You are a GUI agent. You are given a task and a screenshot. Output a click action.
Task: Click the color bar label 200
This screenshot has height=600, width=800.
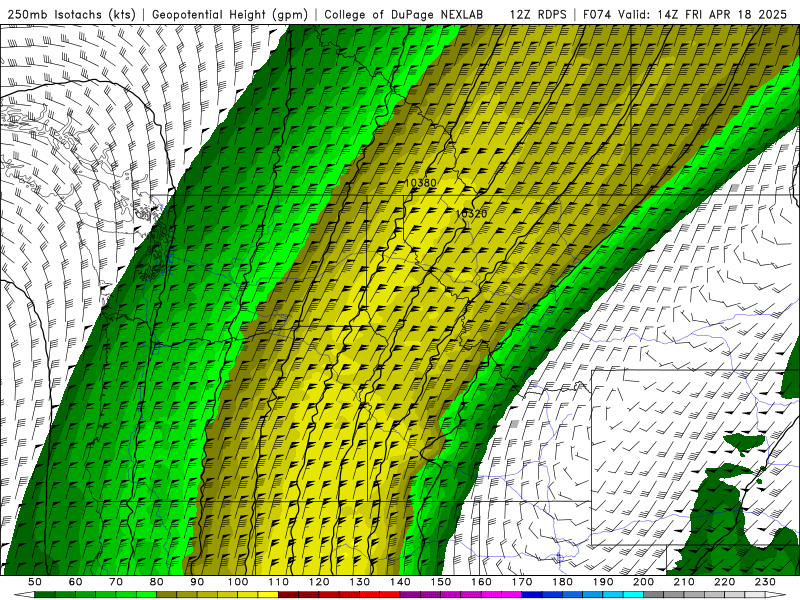643,582
